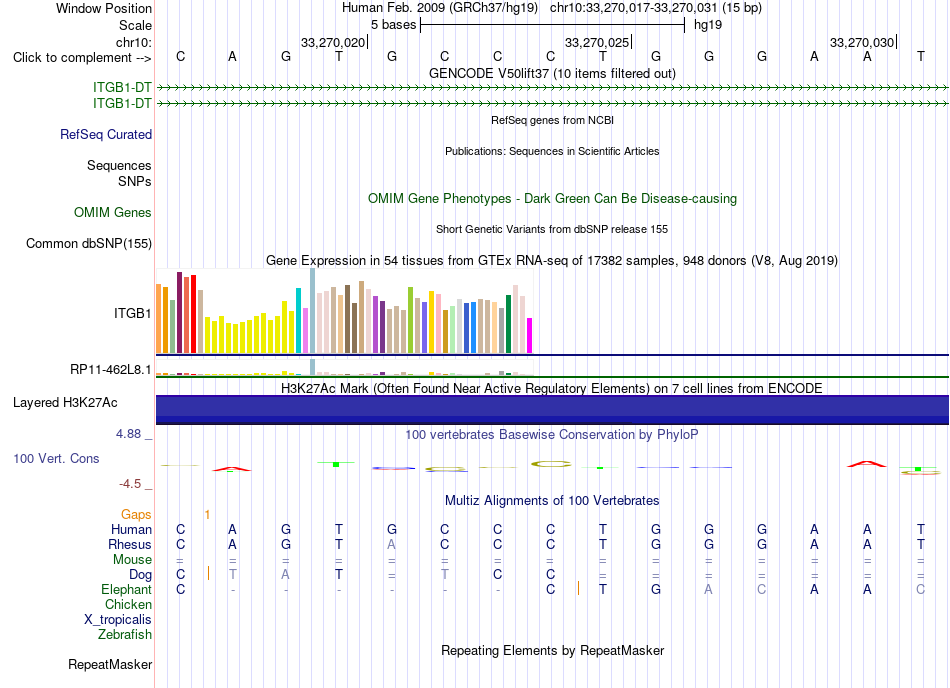The image size is (950, 688).
Task: Select the Zebrafish alignment row label
Action: (125, 635)
